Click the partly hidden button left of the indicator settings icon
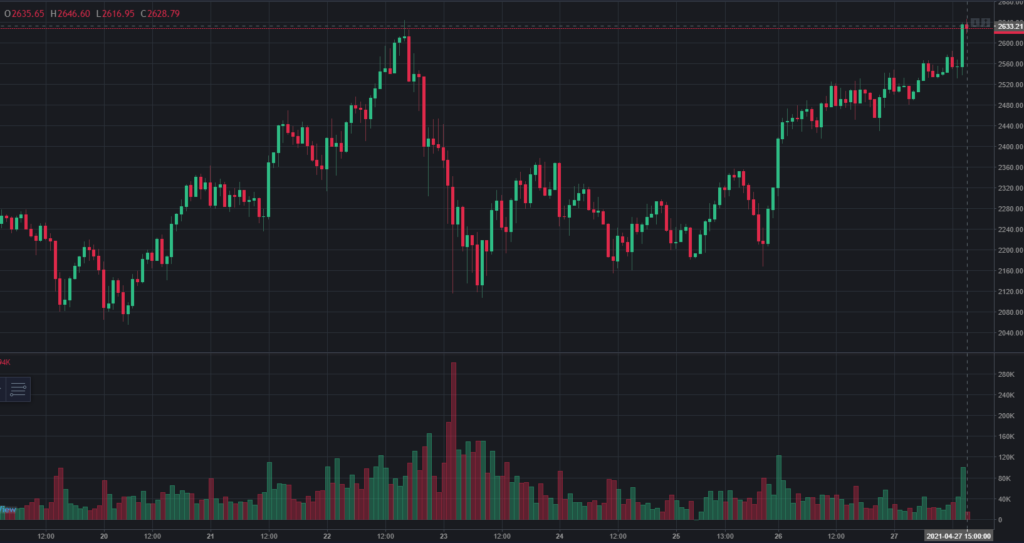The image size is (1024, 543). point(3,388)
